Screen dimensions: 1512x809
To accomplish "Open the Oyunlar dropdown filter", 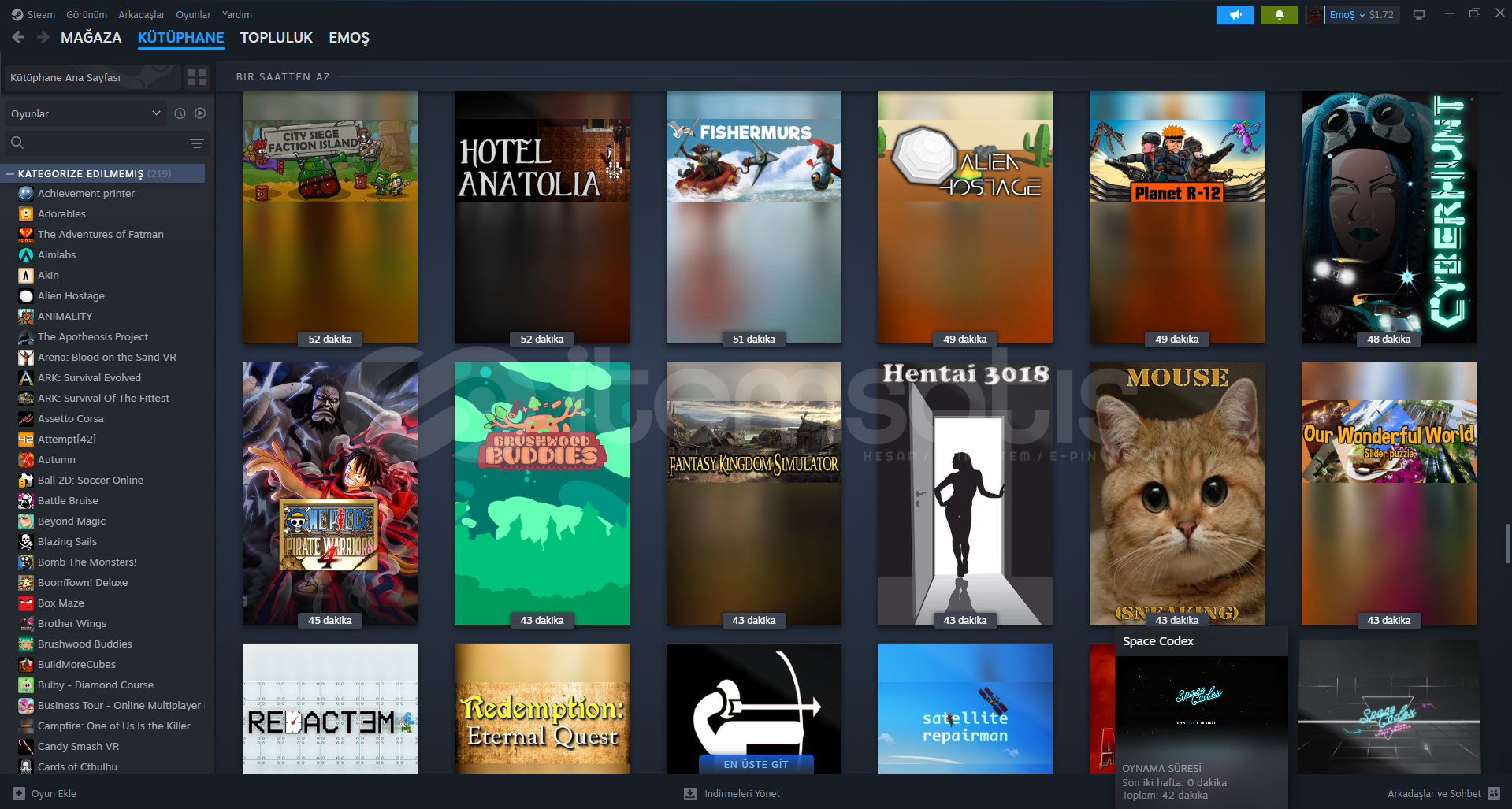I will [86, 113].
